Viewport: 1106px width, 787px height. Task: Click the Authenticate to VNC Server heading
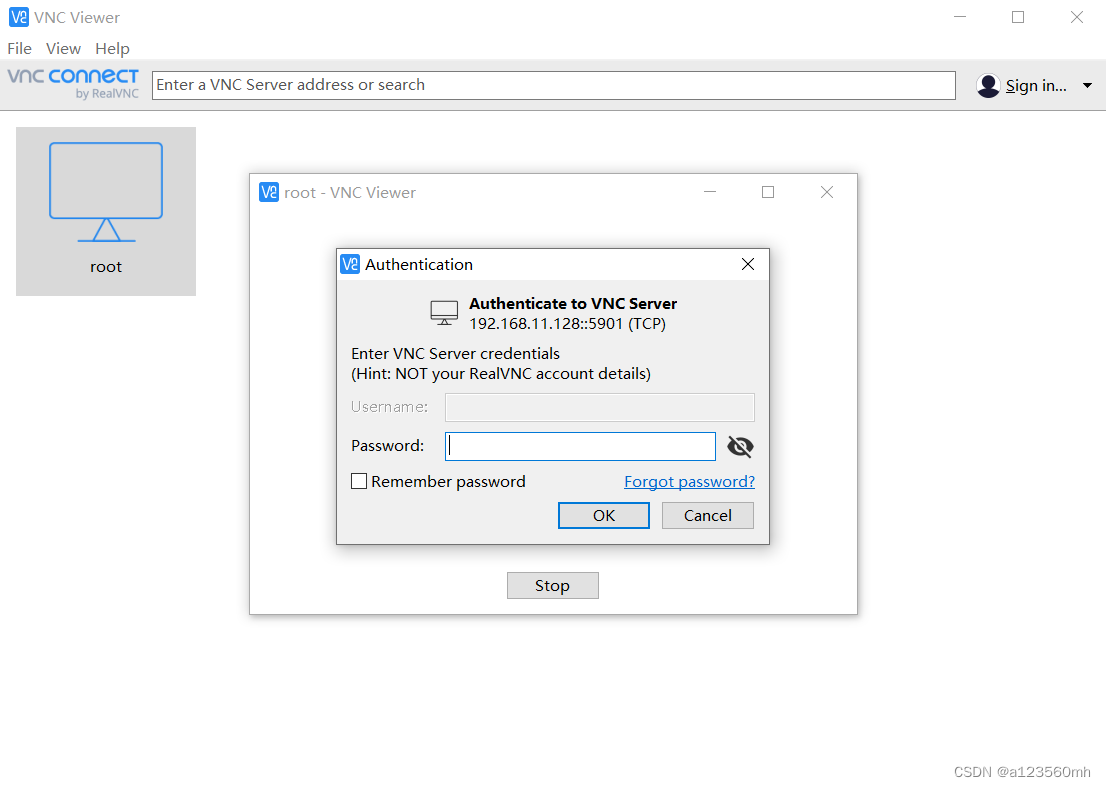[x=573, y=303]
